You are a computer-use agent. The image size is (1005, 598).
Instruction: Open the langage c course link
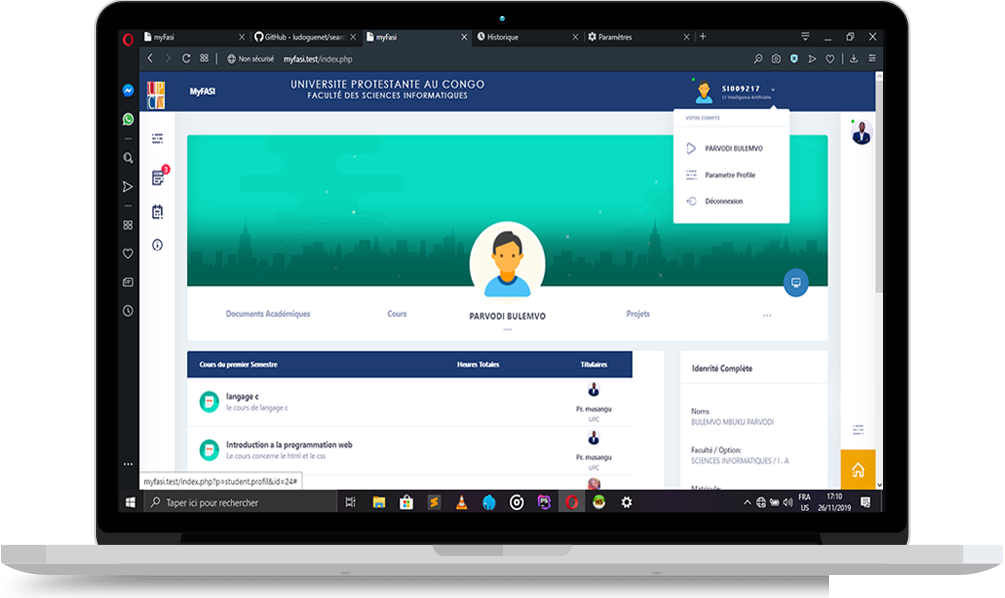tap(242, 397)
